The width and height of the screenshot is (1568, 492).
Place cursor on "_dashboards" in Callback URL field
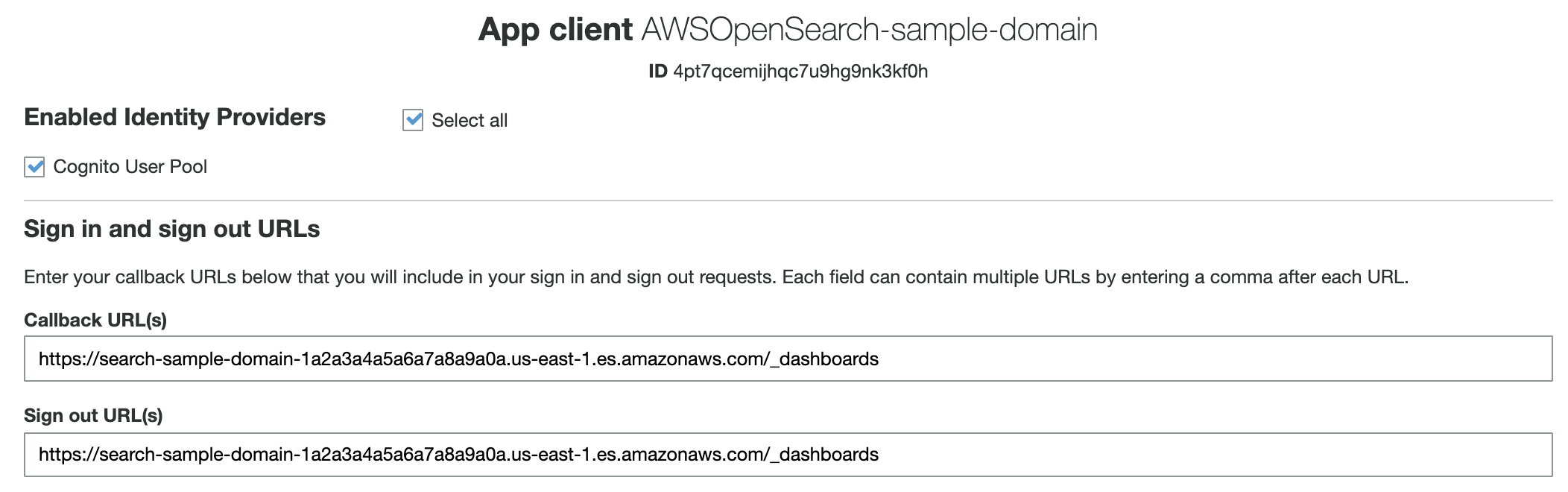click(x=828, y=359)
